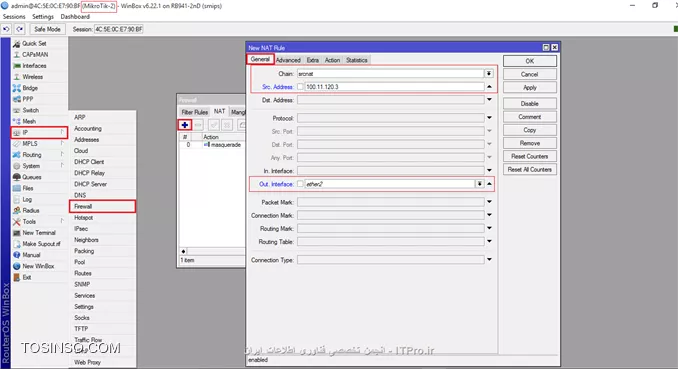Open Bridge in the sidebar
678x369 pixels.
30,88
